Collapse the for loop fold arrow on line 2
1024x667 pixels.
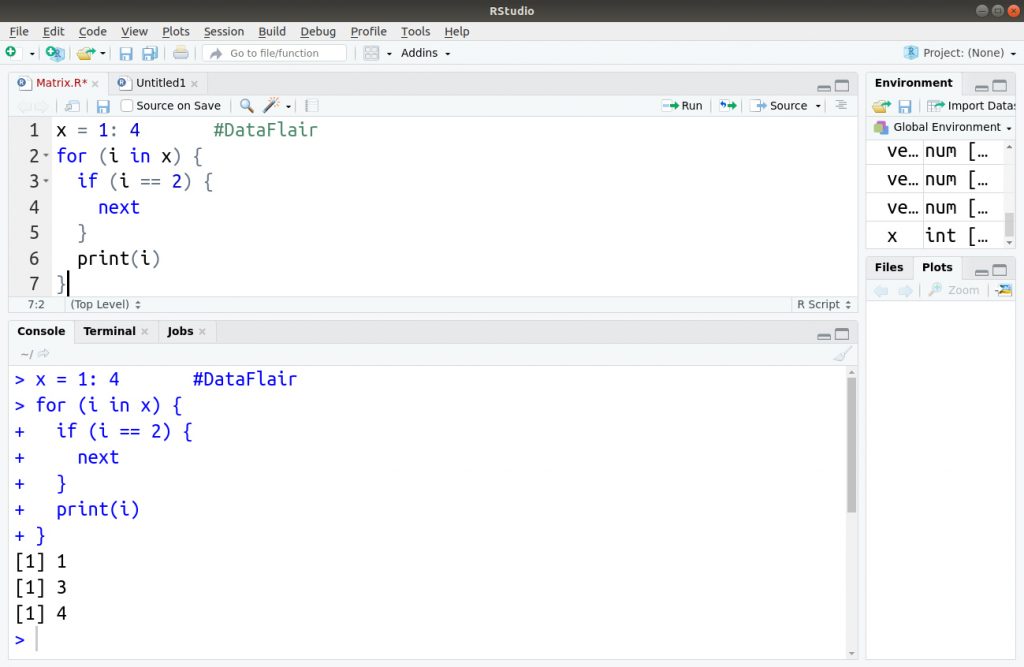(46, 155)
